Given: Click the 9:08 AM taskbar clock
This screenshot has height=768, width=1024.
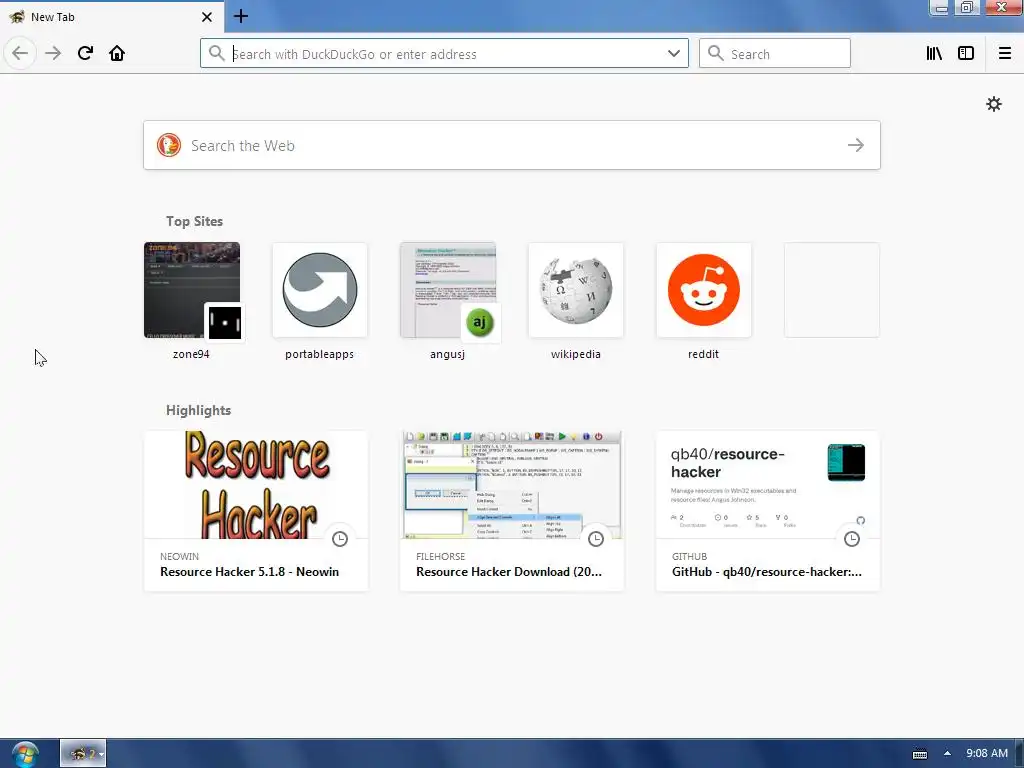Looking at the screenshot, I should pos(987,753).
